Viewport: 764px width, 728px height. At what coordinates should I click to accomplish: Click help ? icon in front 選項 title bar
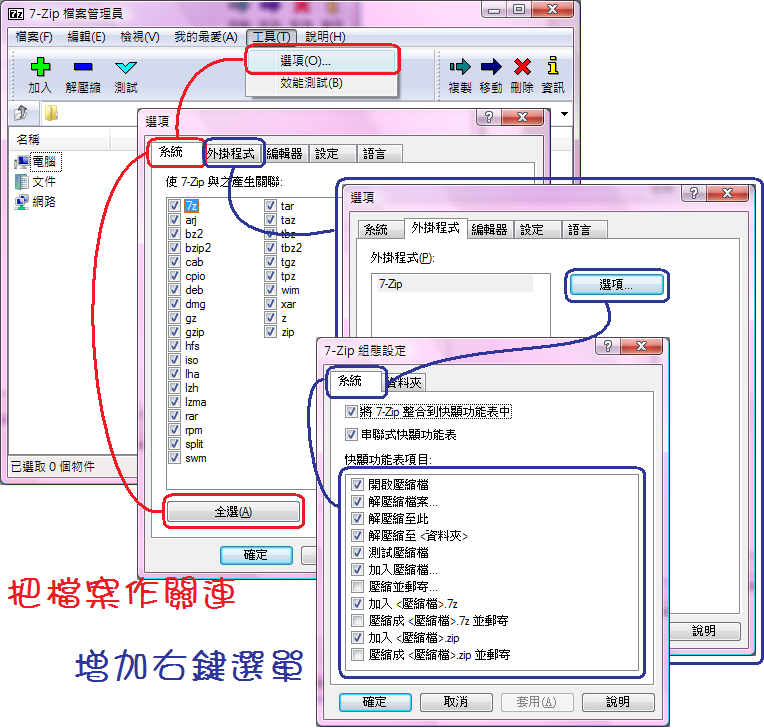(x=694, y=193)
